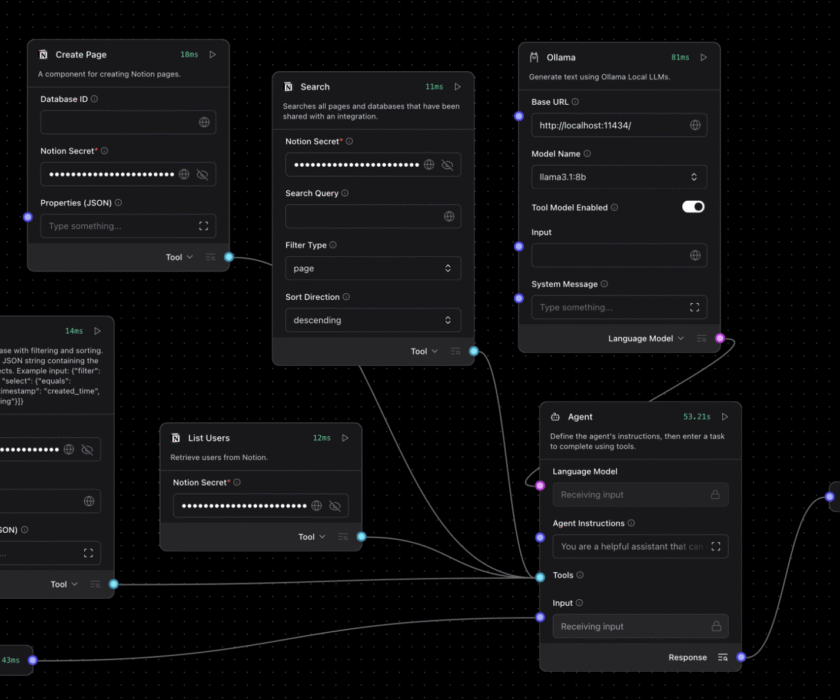Click Agent Tools info tooltip icon
This screenshot has width=840, height=700.
click(580, 575)
